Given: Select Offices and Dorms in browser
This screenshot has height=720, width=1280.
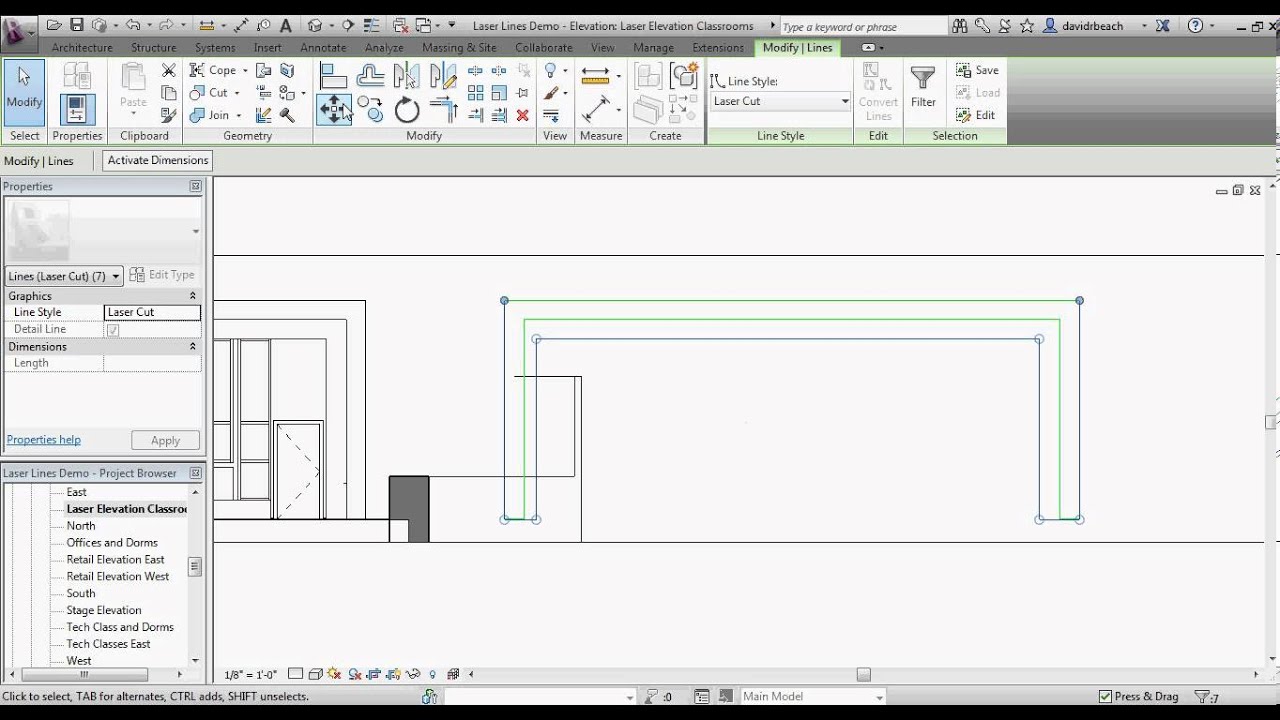Looking at the screenshot, I should tap(112, 543).
